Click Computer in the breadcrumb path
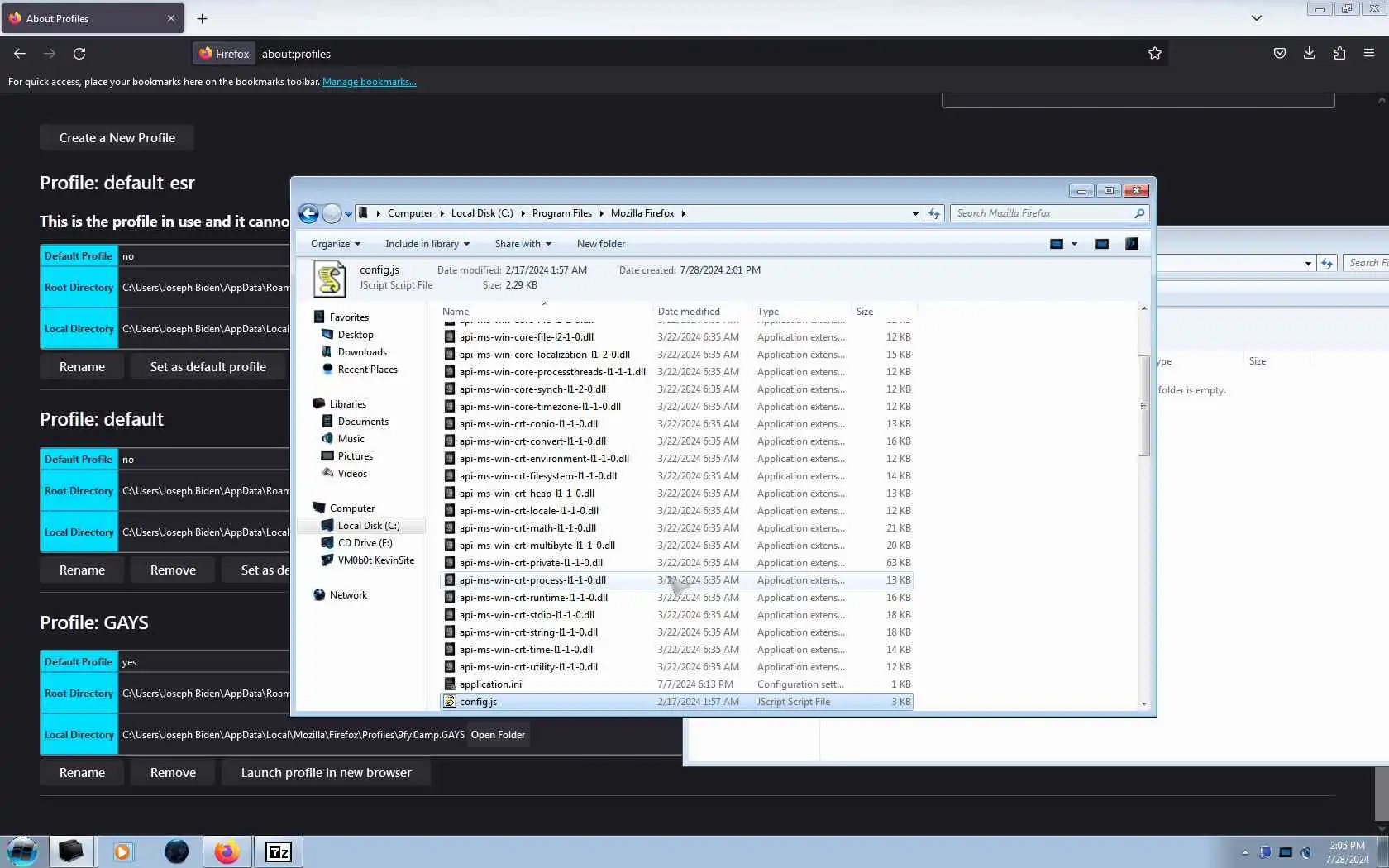 pyautogui.click(x=410, y=213)
